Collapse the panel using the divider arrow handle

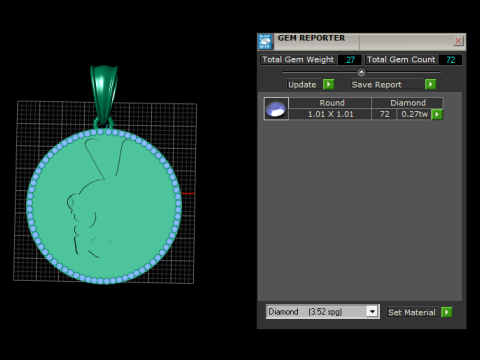tap(361, 72)
